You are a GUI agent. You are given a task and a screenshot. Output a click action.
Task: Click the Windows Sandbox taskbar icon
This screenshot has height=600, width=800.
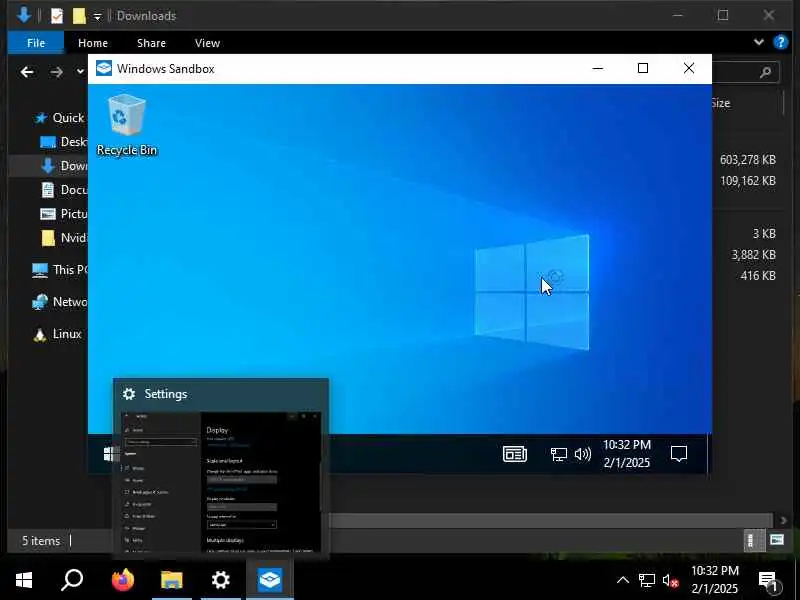click(270, 580)
